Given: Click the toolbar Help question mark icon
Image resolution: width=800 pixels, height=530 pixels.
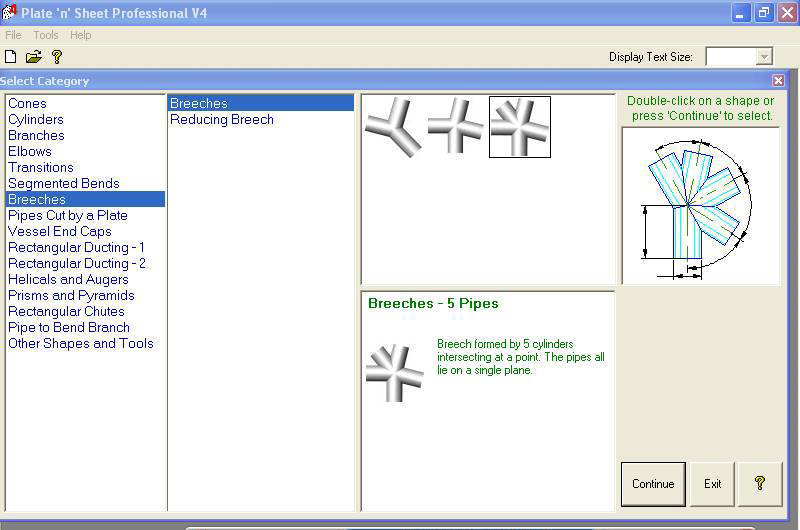Looking at the screenshot, I should pos(57,57).
